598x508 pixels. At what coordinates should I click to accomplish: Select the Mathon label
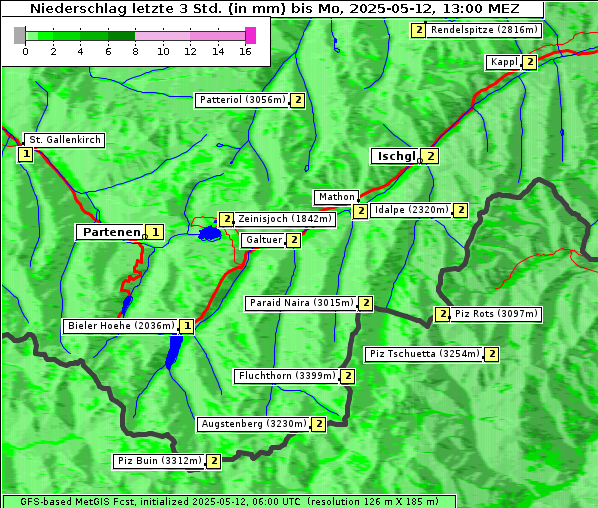tap(336, 197)
